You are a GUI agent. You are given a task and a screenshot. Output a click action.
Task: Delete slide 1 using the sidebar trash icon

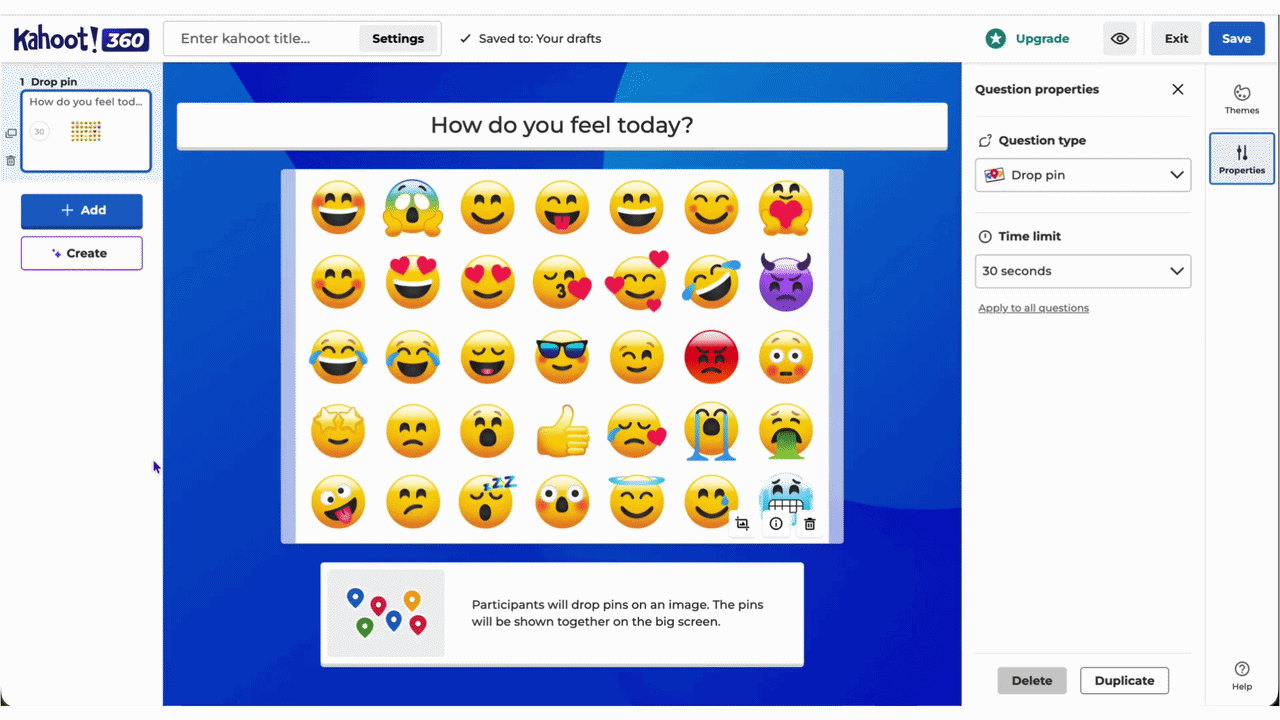(11, 160)
